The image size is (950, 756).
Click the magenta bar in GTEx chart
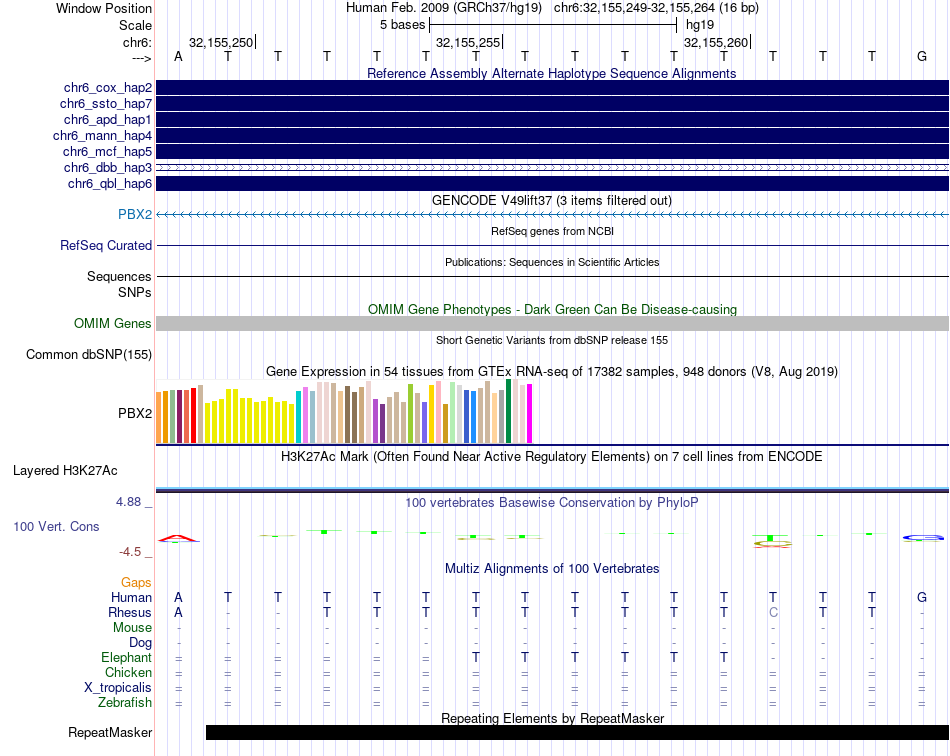point(530,413)
